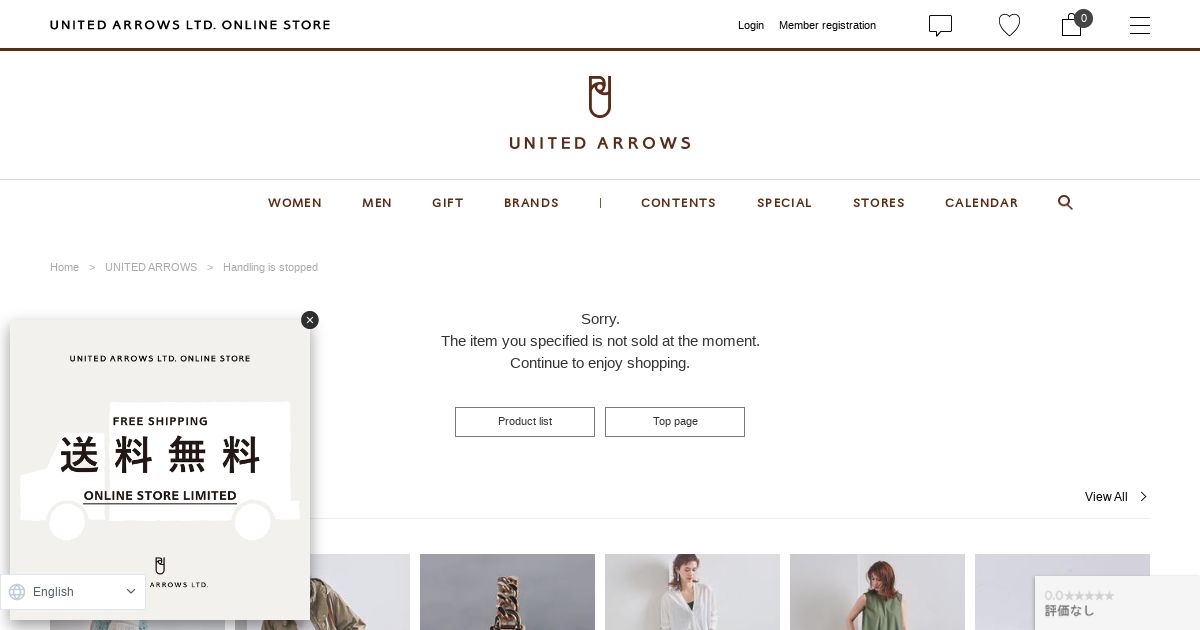
Task: Open the chat message icon
Action: tap(940, 25)
